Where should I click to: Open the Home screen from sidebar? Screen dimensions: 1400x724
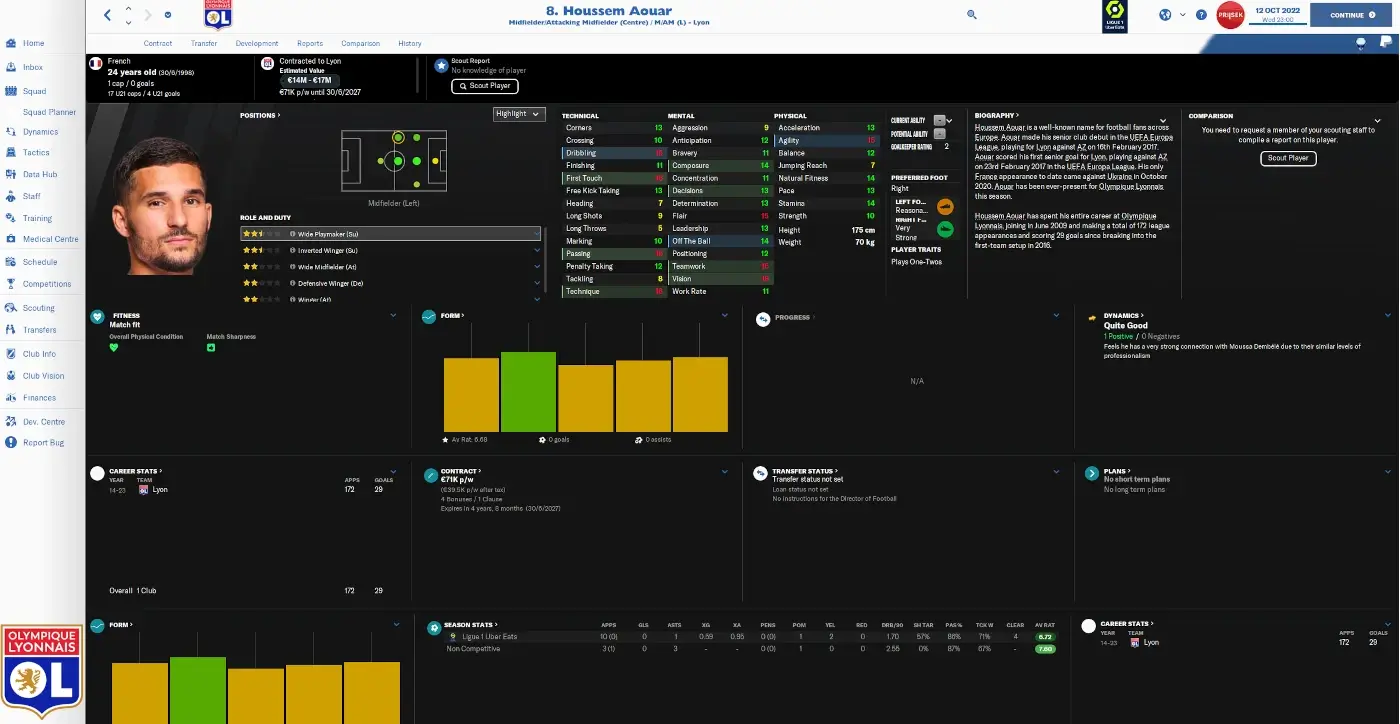(33, 43)
